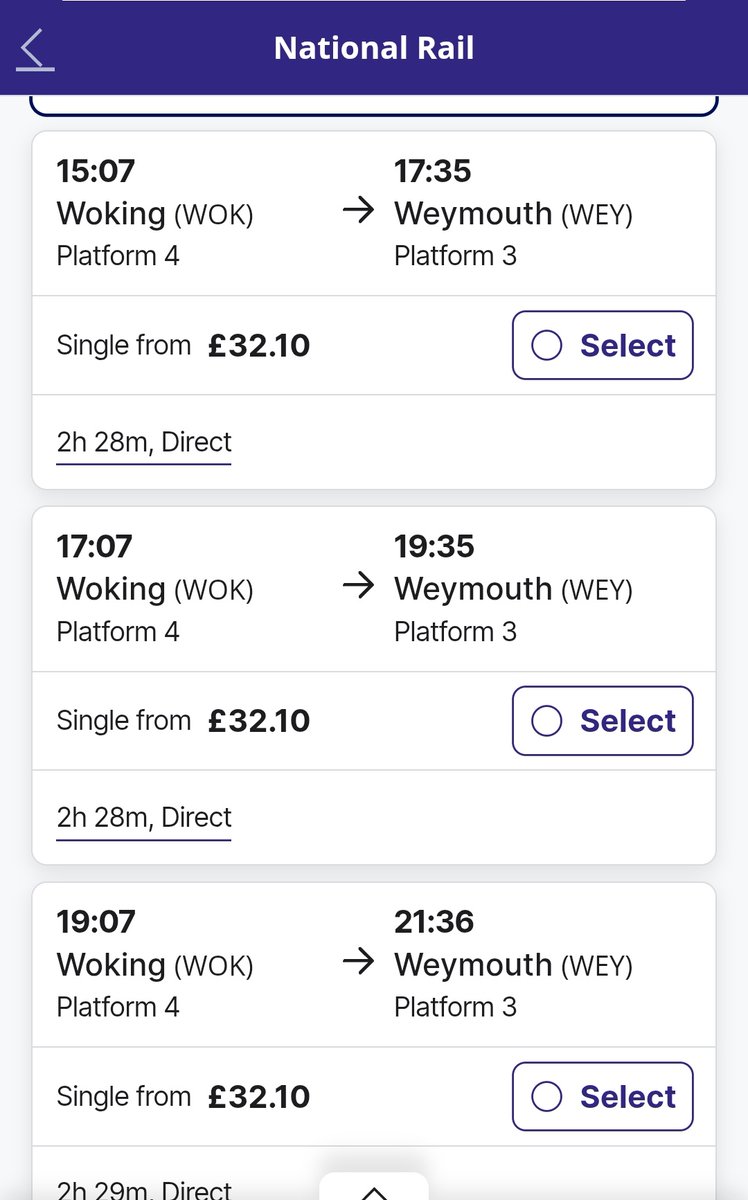Tap the back arrow in header
Image resolution: width=748 pixels, height=1200 pixels.
(x=36, y=49)
